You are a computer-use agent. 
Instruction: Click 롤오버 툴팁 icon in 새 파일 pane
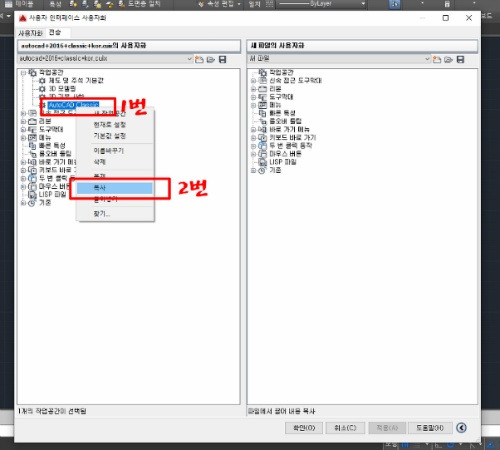click(x=263, y=121)
